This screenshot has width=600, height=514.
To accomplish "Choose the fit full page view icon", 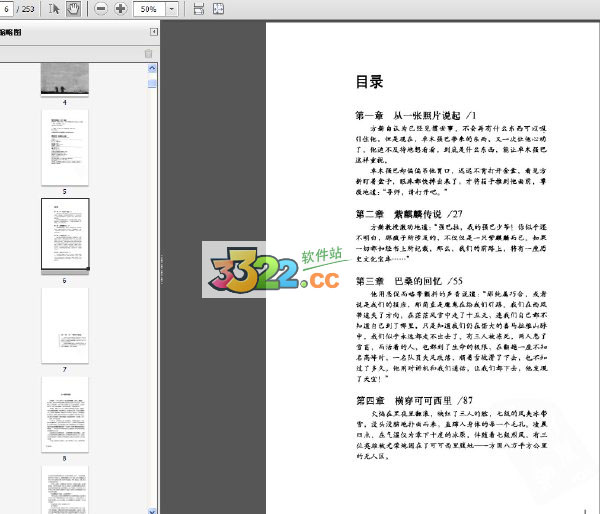I will point(218,9).
